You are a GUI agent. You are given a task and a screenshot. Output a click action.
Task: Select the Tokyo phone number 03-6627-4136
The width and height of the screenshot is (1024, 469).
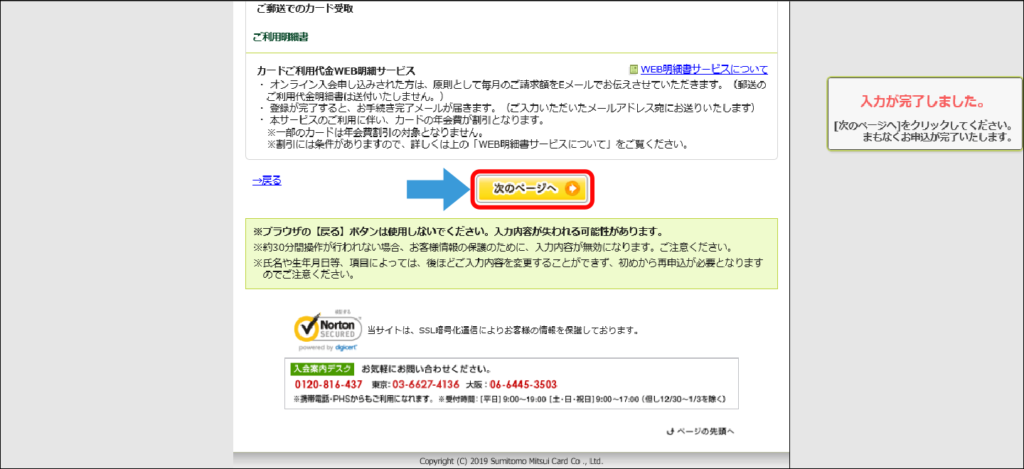(x=426, y=384)
